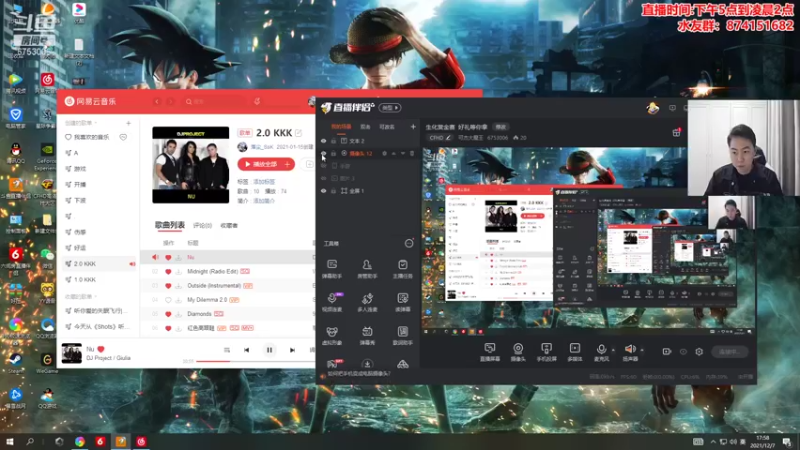Image resolution: width=800 pixels, height=450 pixels.
Task: Open the 视频连麦 tool
Action: click(332, 302)
